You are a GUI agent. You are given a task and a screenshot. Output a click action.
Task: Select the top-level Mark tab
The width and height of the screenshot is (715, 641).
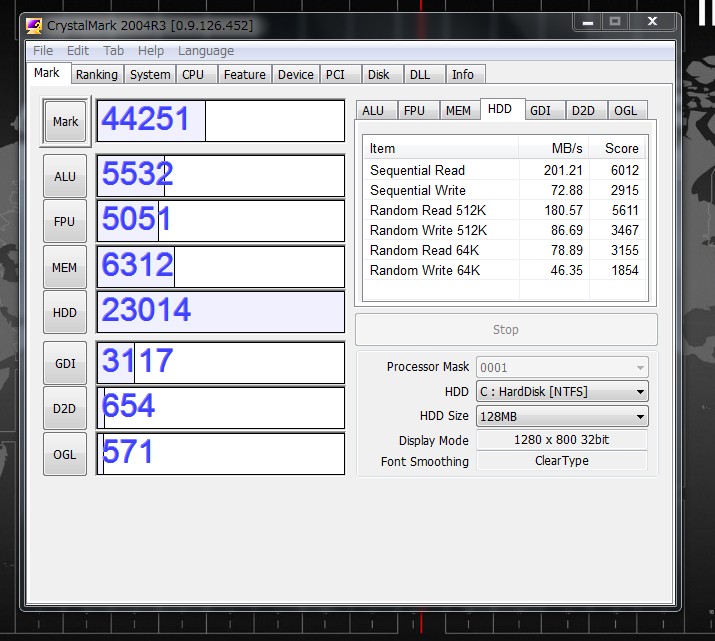(x=47, y=73)
